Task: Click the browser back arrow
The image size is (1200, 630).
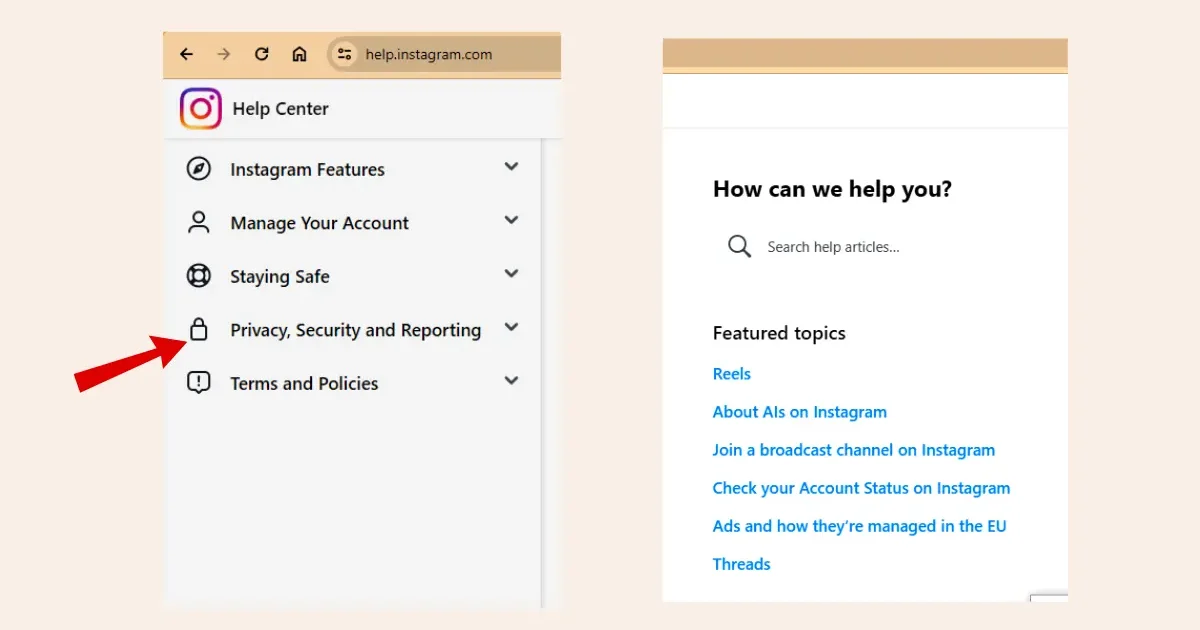Action: 186,54
